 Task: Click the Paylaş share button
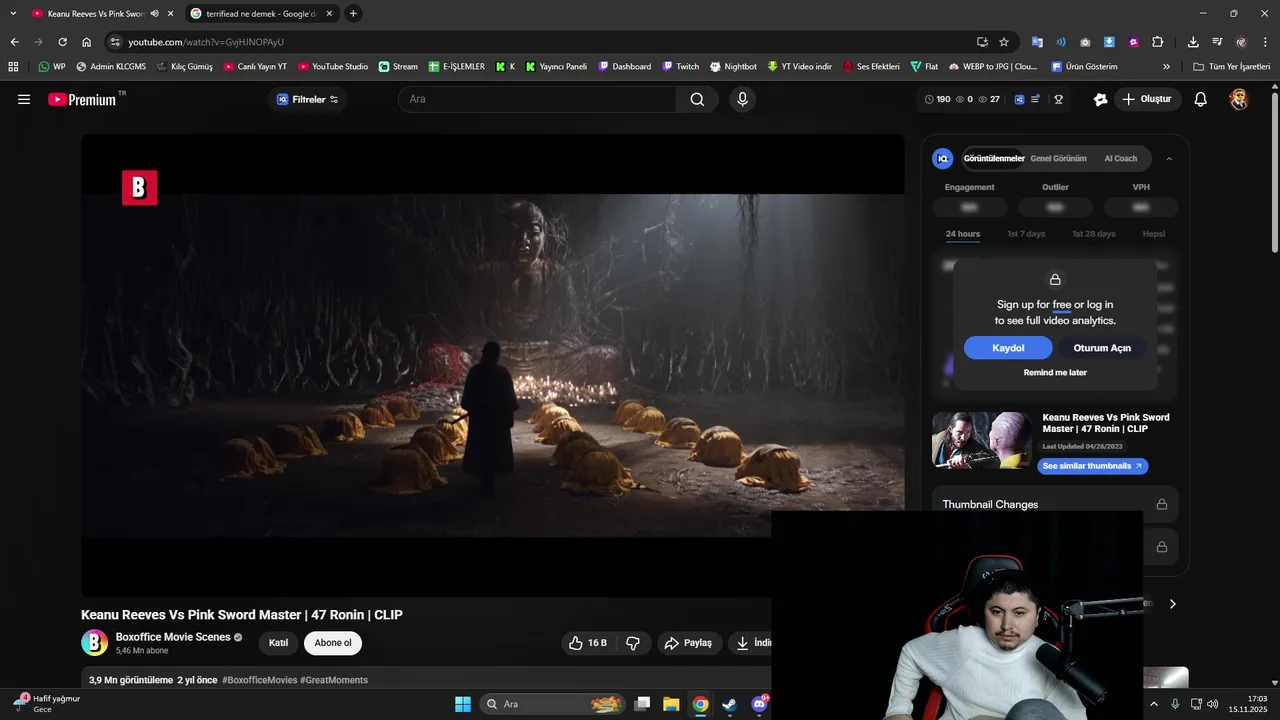[689, 643]
